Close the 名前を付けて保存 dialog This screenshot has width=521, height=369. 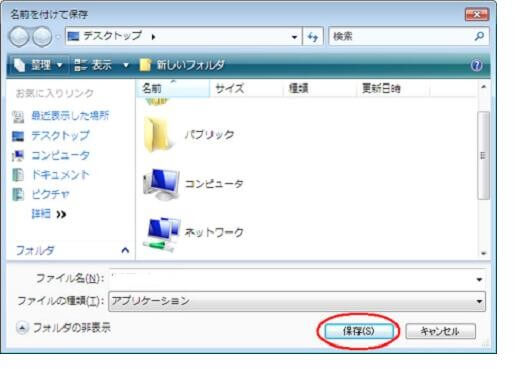coord(477,14)
